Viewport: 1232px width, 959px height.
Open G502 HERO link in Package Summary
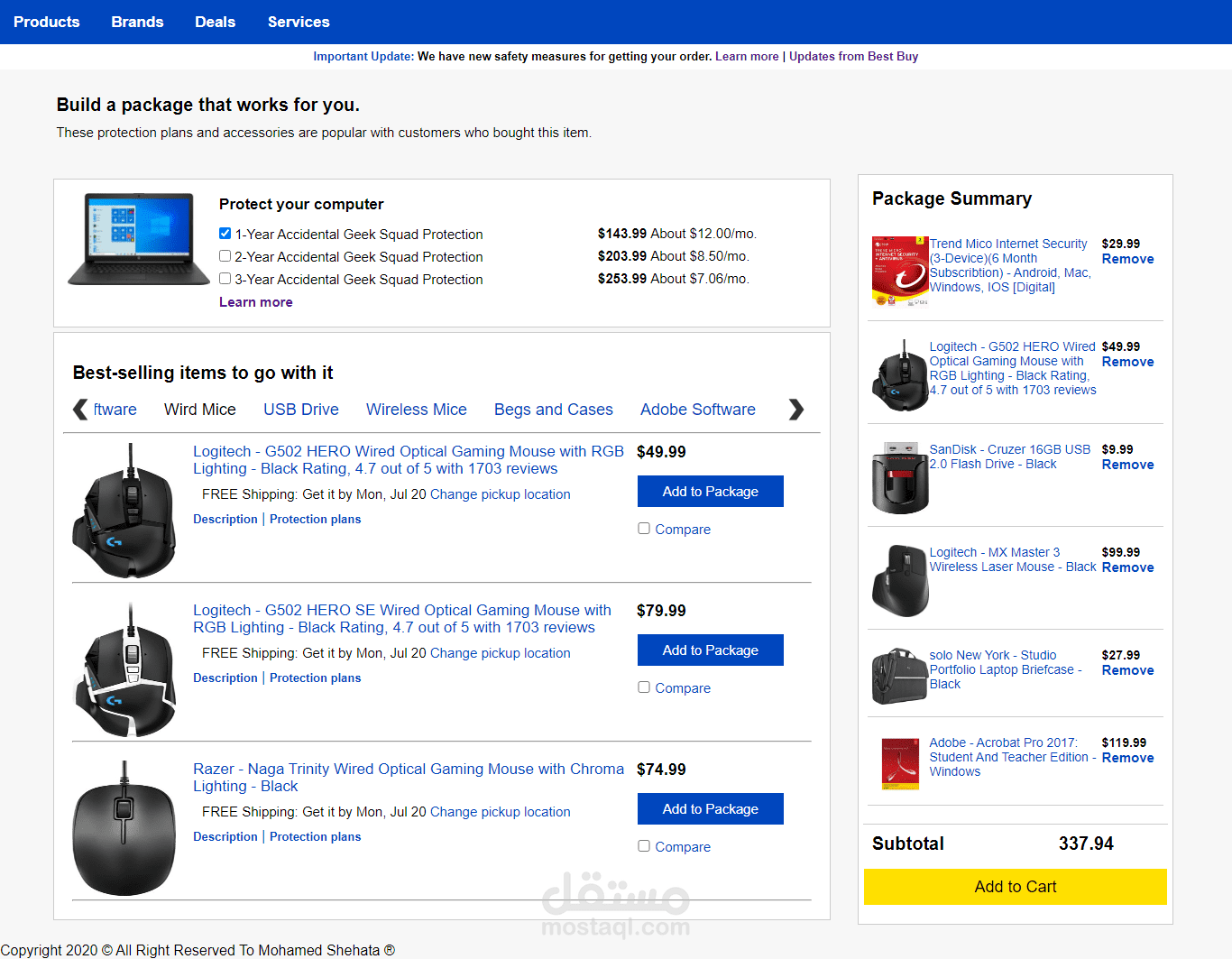(x=1013, y=368)
